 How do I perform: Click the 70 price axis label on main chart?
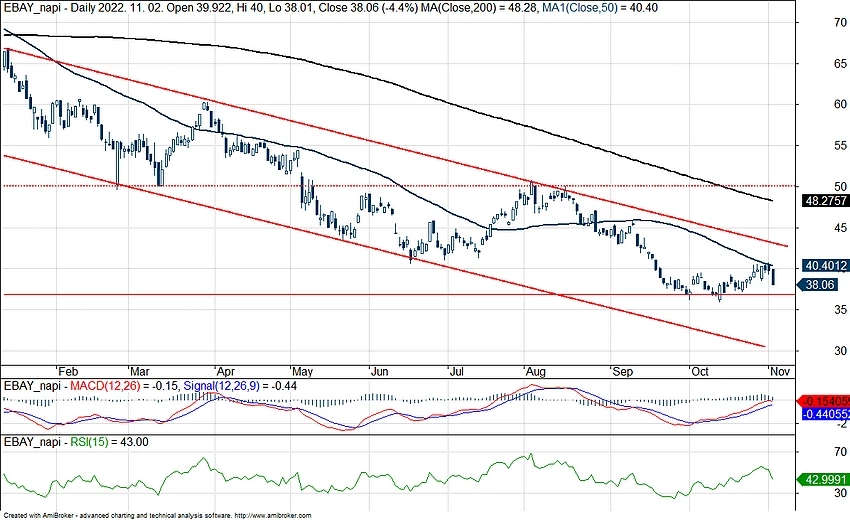(x=840, y=22)
